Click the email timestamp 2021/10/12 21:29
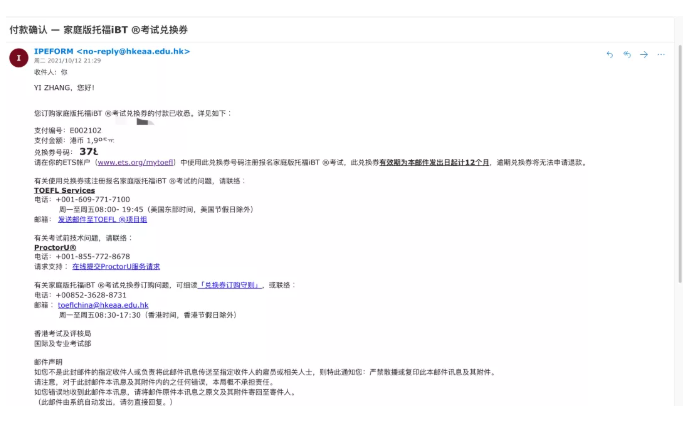The height and width of the screenshot is (443, 690). (x=65, y=61)
